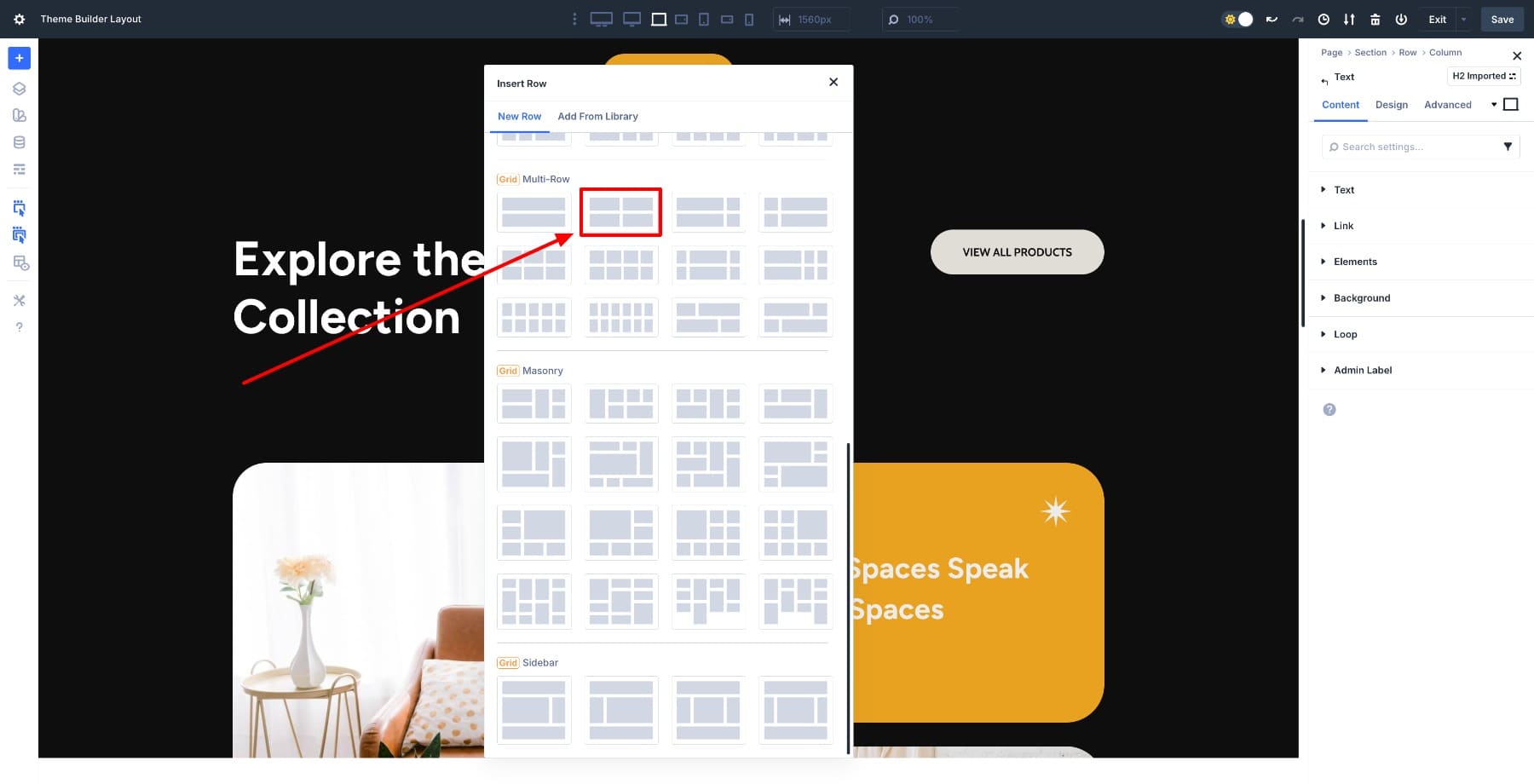Open the help question mark in sidebar
The image size is (1534, 784).
point(19,327)
